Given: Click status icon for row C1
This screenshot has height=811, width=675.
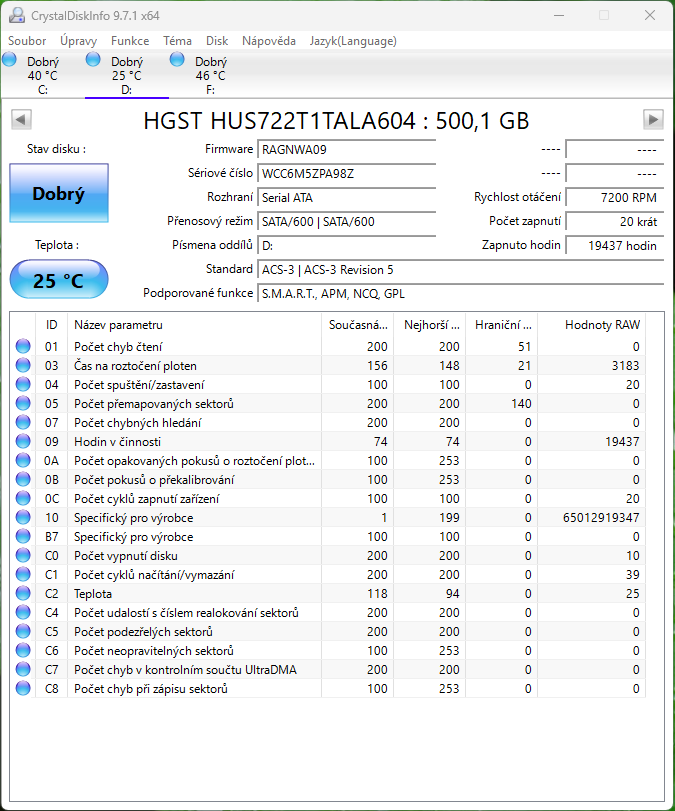Looking at the screenshot, I should [x=23, y=574].
